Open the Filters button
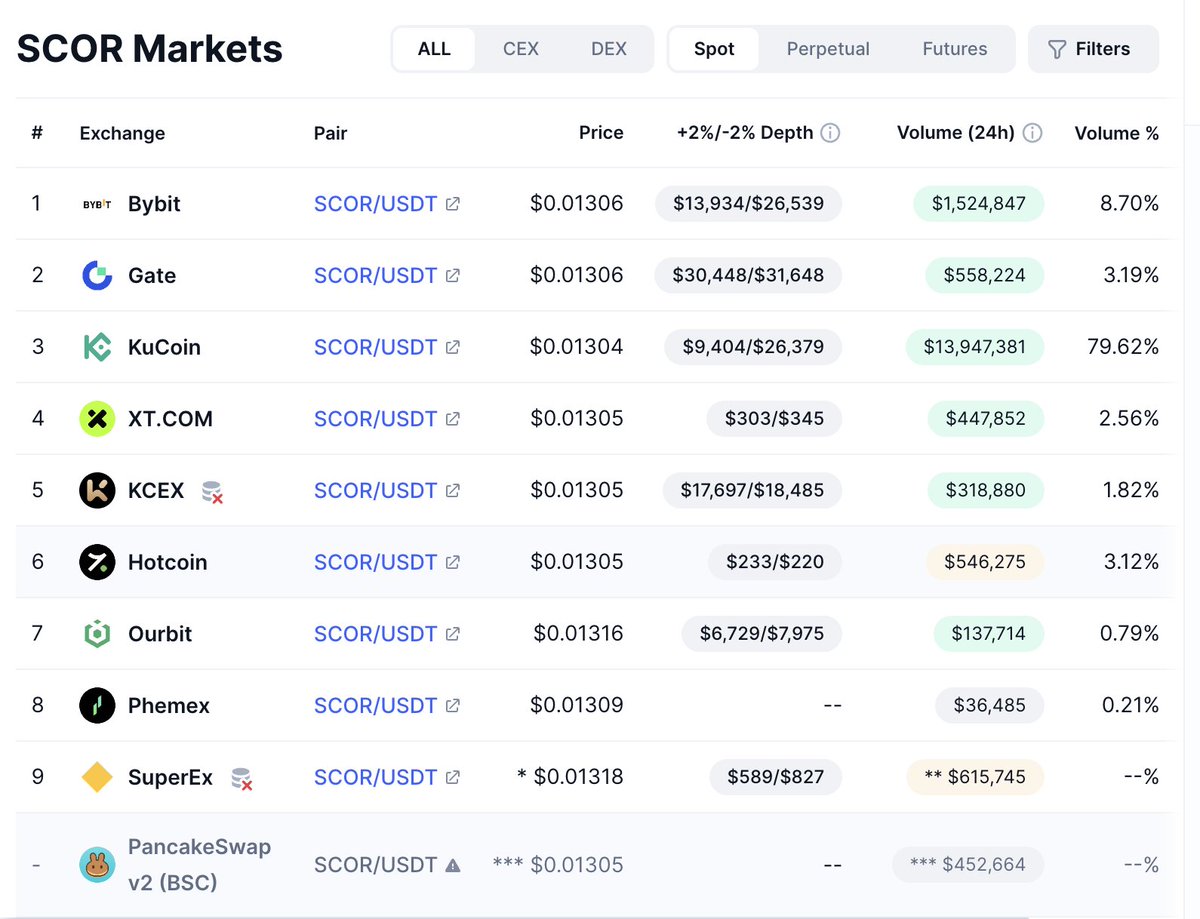Viewport: 1200px width, 919px height. (1093, 49)
